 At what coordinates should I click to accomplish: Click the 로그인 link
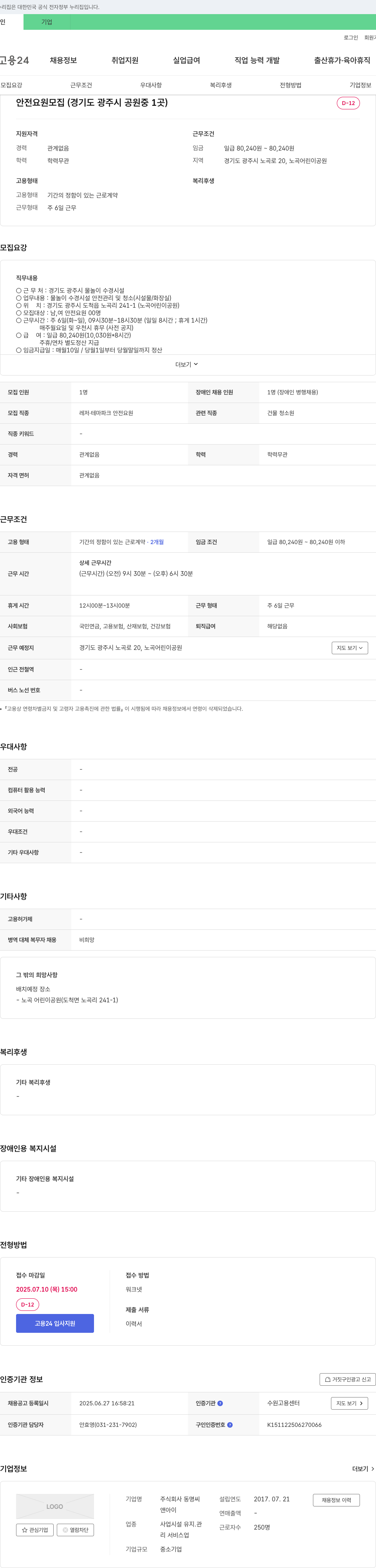351,38
